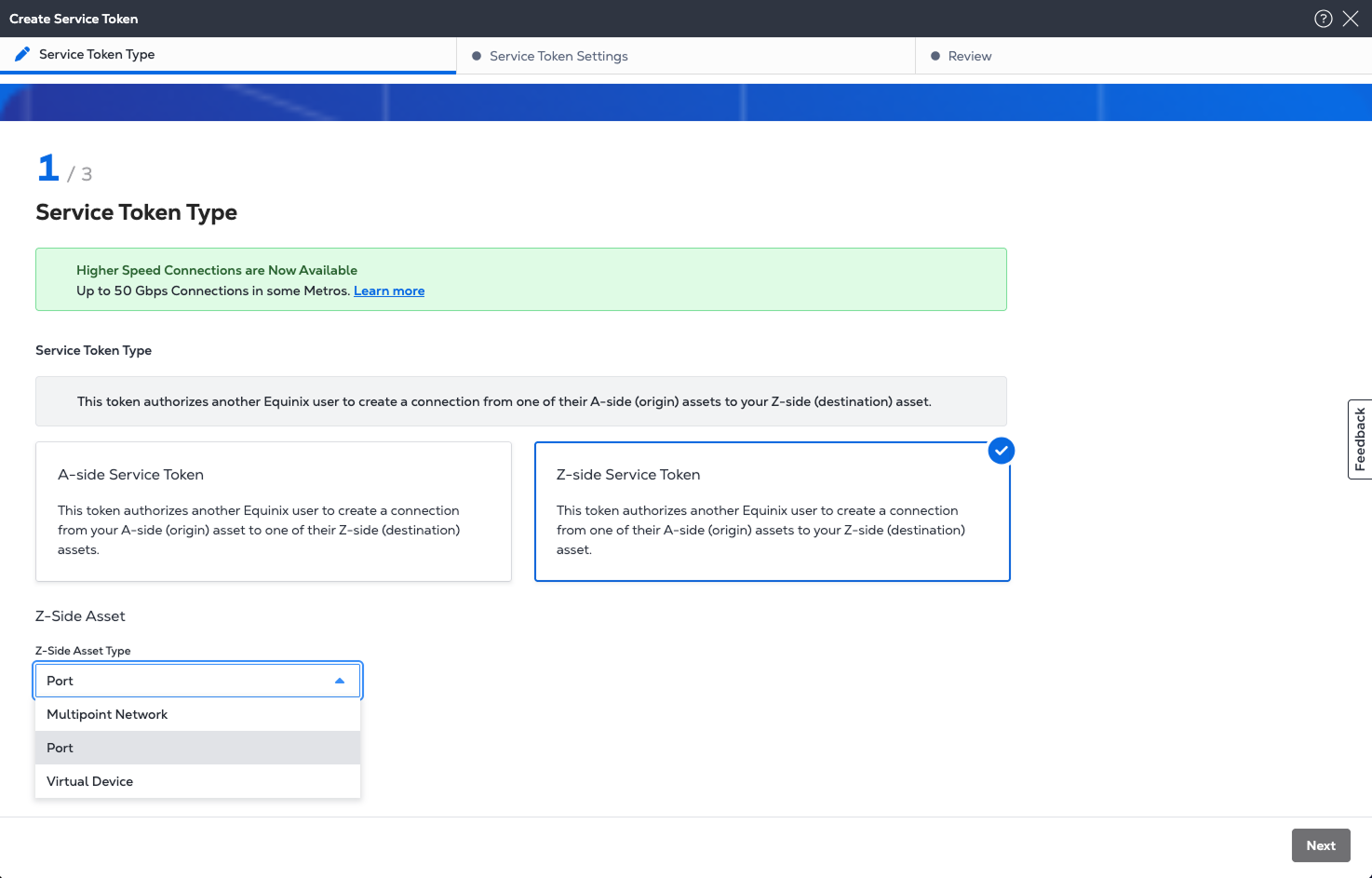Click the blue checkmark badge on Z-side card
Viewport: 1372px width, 878px height.
1001,451
